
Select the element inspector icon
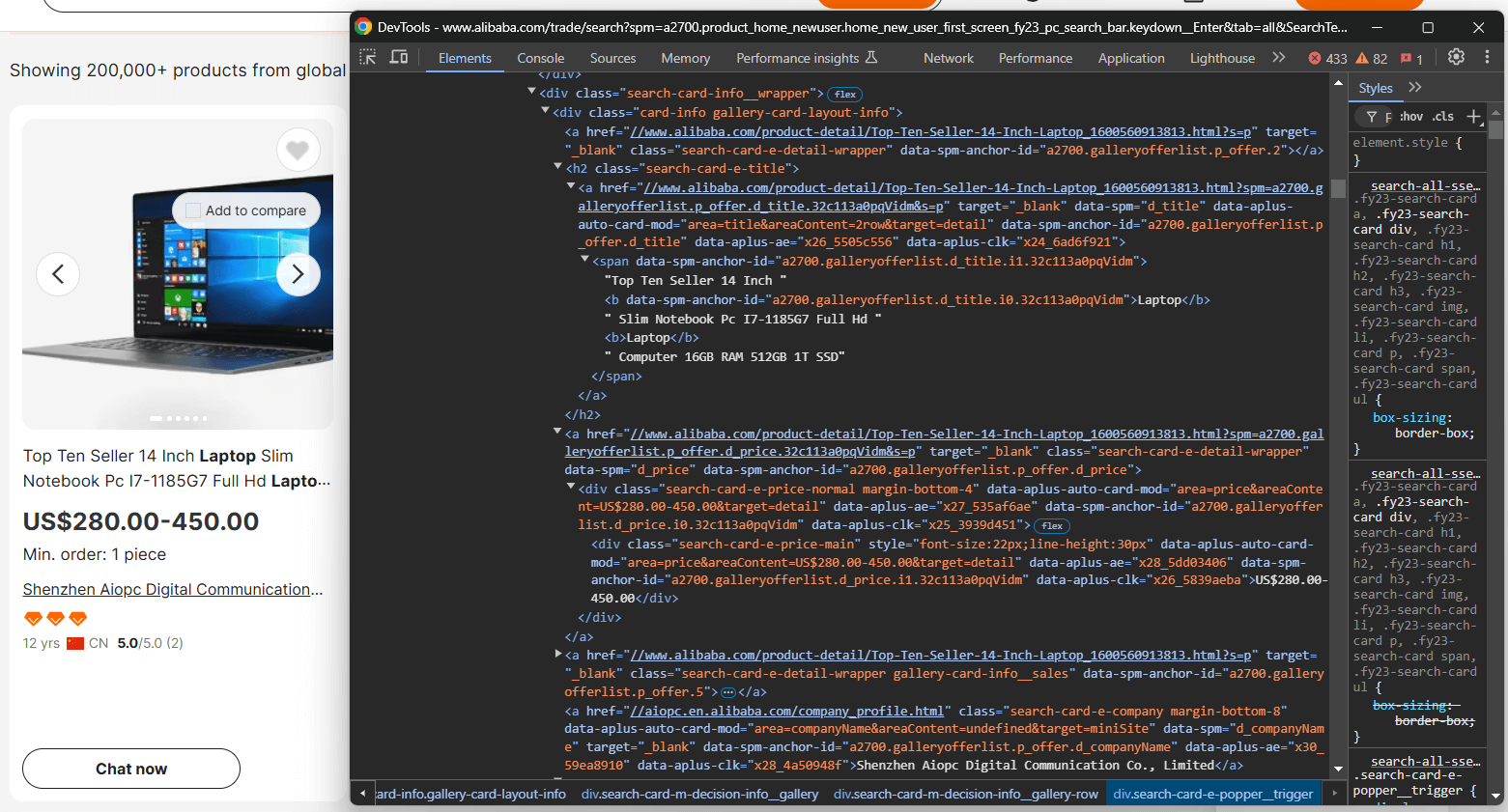pyautogui.click(x=367, y=58)
